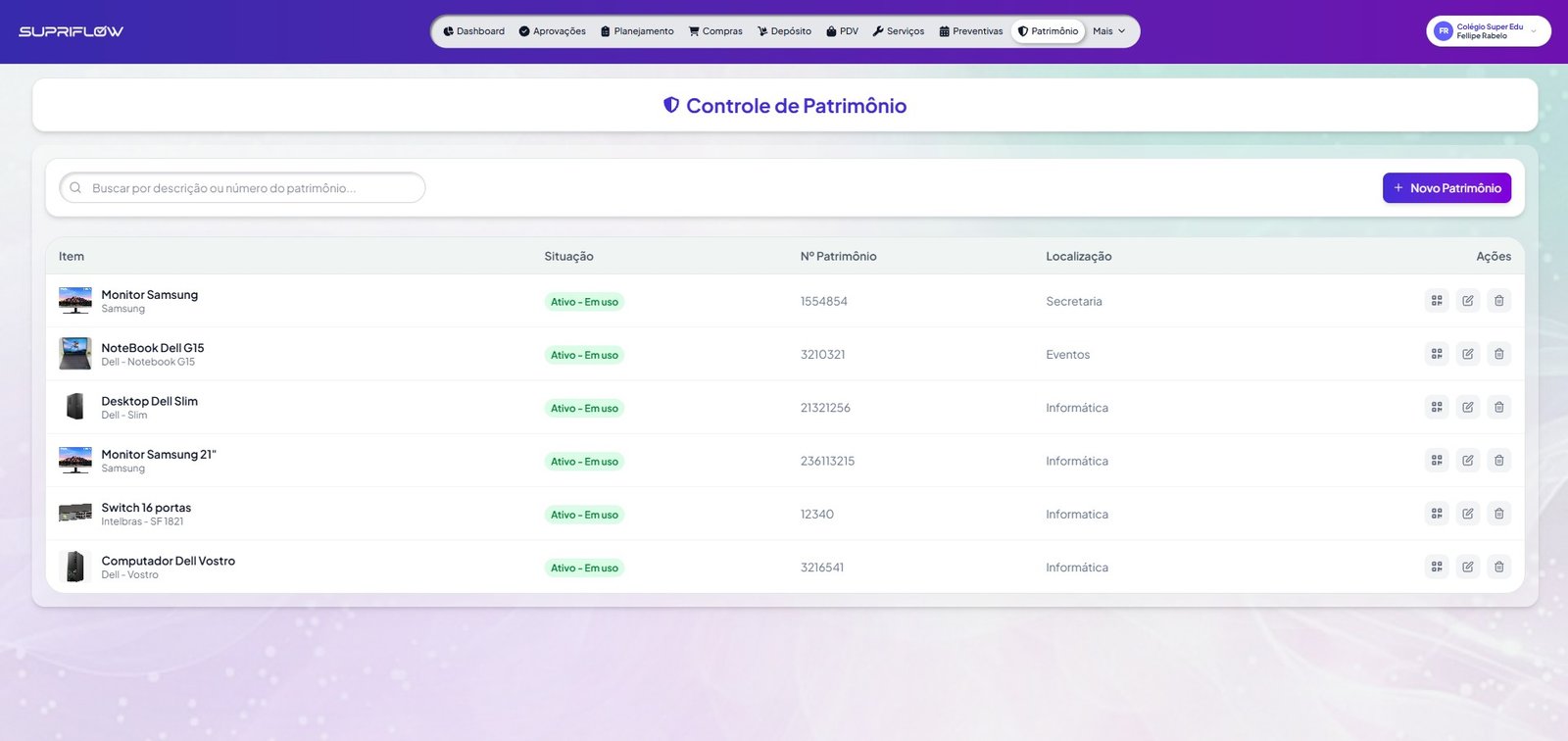The width and height of the screenshot is (1568, 741).
Task: Open QR code for Switch 16 portas
Action: (1437, 514)
